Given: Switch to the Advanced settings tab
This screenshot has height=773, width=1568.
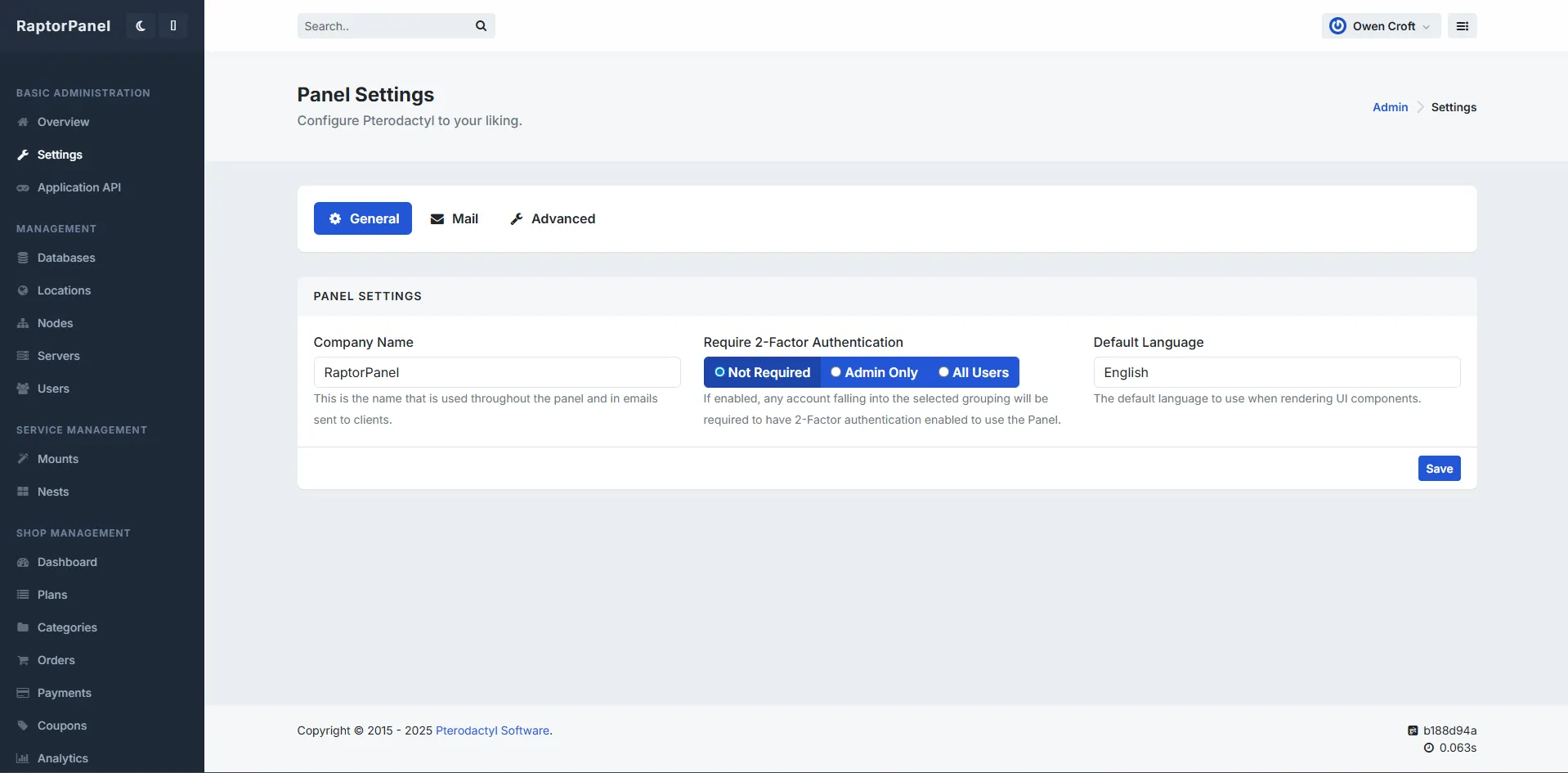Looking at the screenshot, I should [553, 218].
